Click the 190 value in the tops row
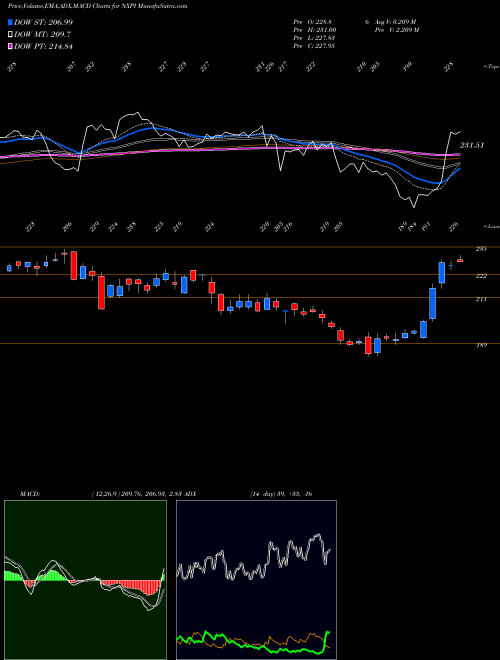Image resolution: width=500 pixels, height=660 pixels. pos(407,67)
